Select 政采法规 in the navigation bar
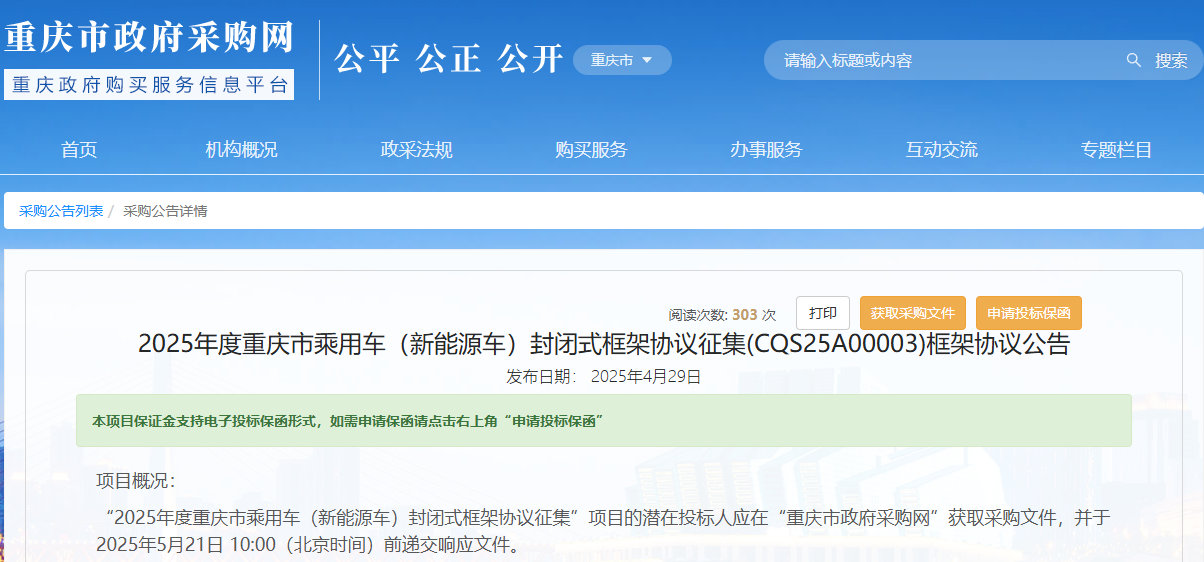Image resolution: width=1204 pixels, height=562 pixels. 416,150
